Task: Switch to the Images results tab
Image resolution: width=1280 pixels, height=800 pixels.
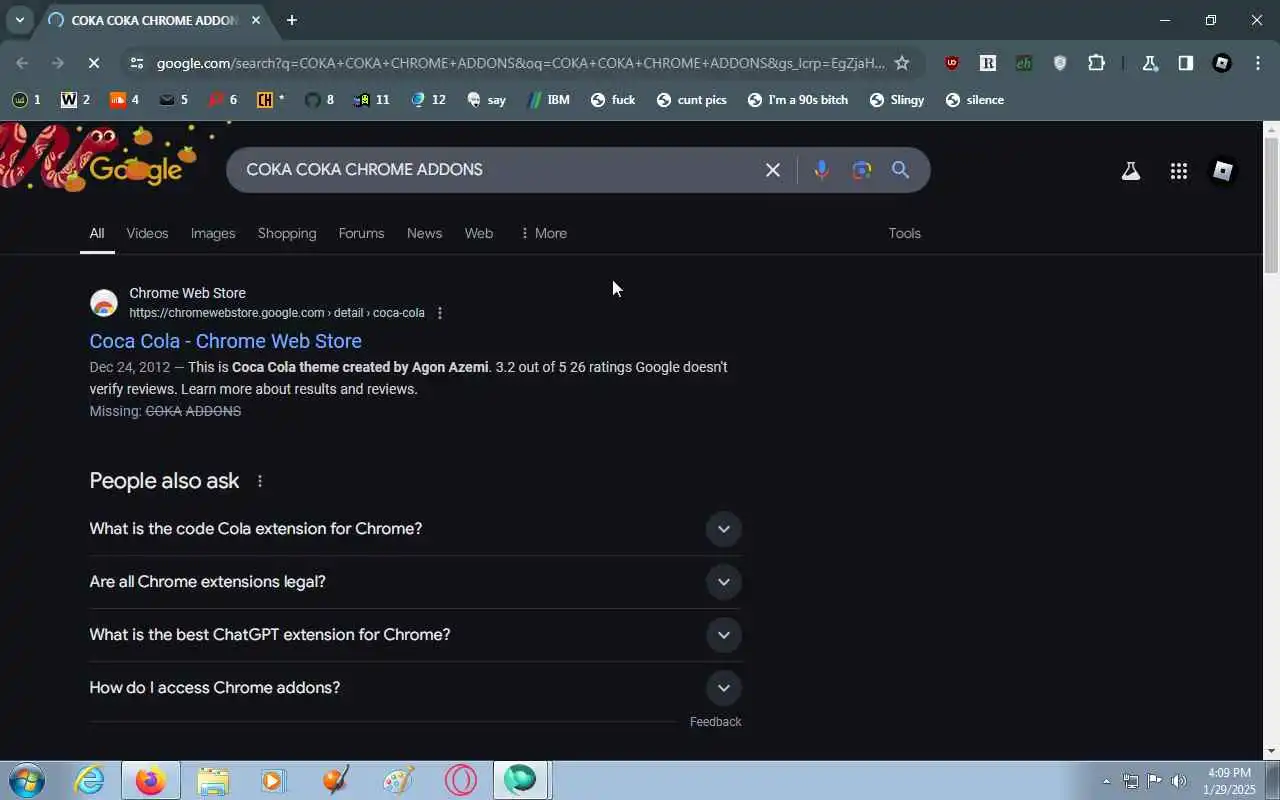Action: 213,233
